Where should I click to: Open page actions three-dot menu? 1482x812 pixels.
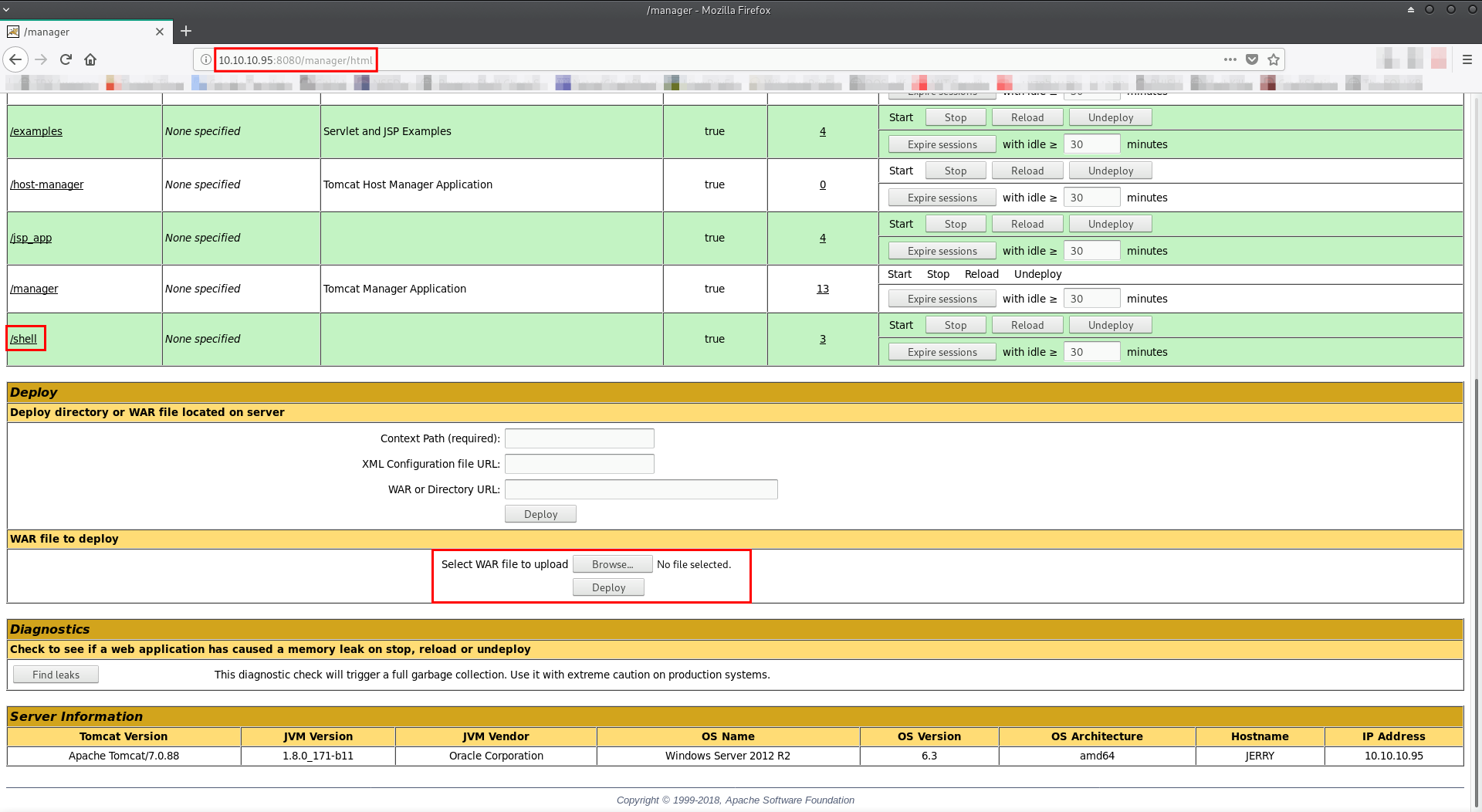(x=1230, y=59)
